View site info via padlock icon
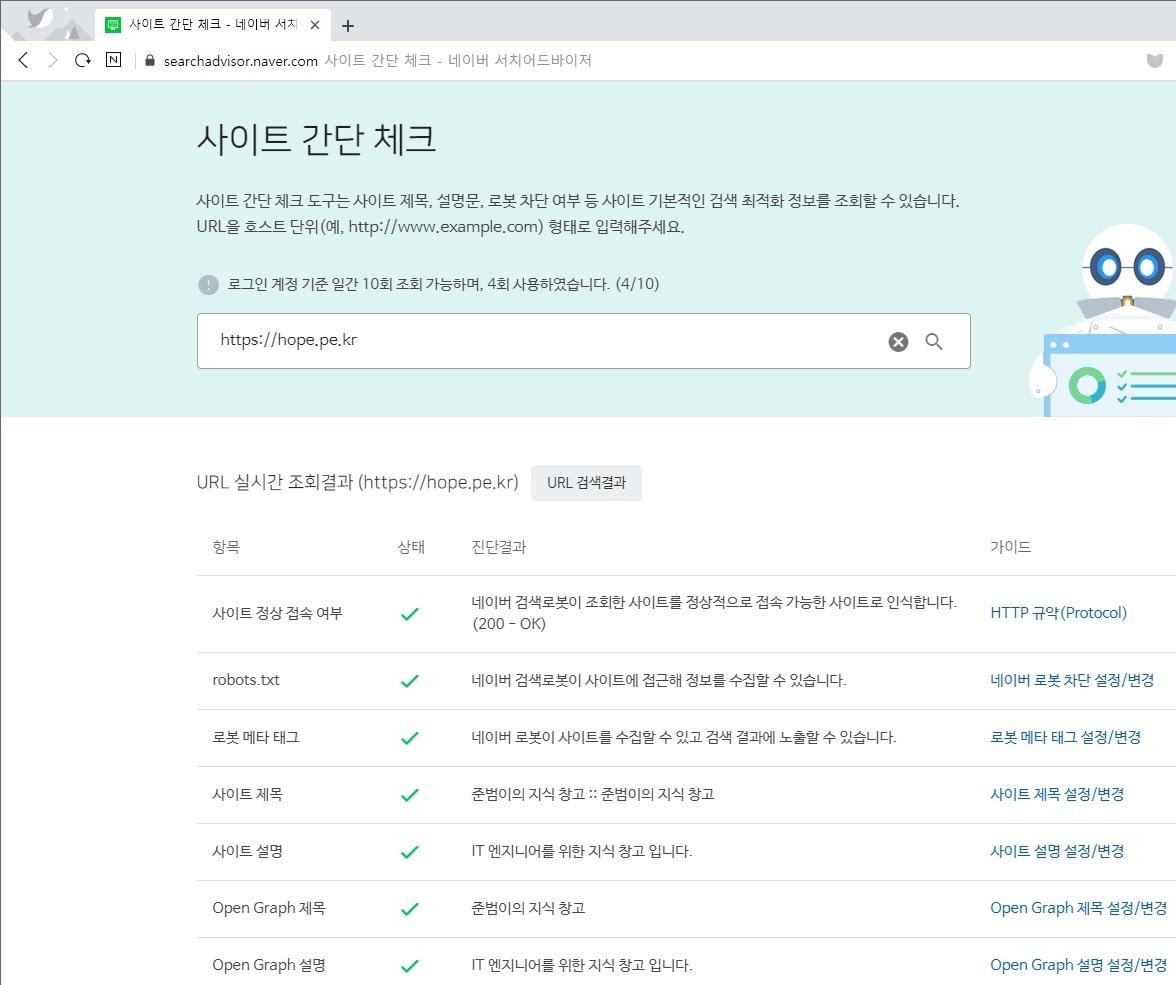 pyautogui.click(x=149, y=61)
